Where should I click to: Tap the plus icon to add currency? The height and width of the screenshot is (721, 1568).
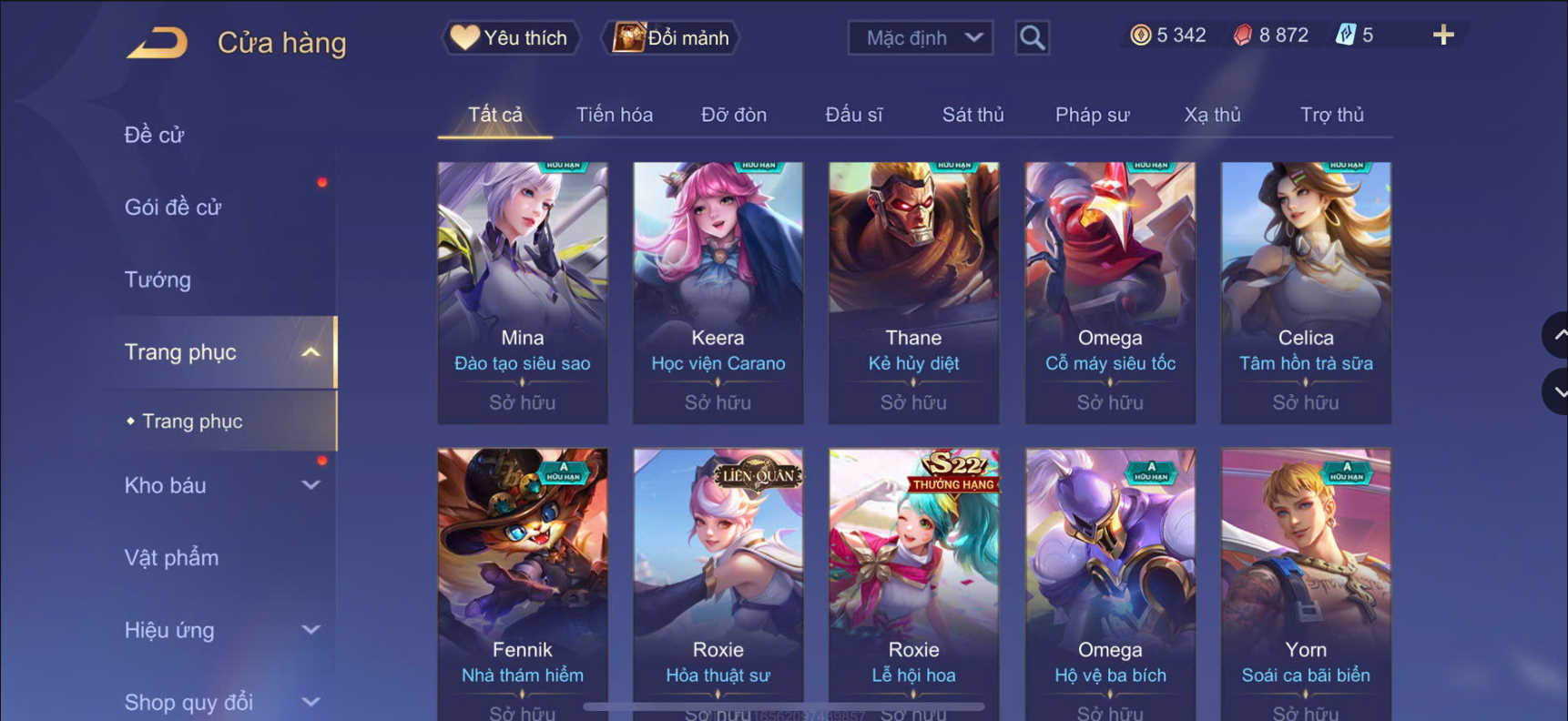click(1443, 36)
